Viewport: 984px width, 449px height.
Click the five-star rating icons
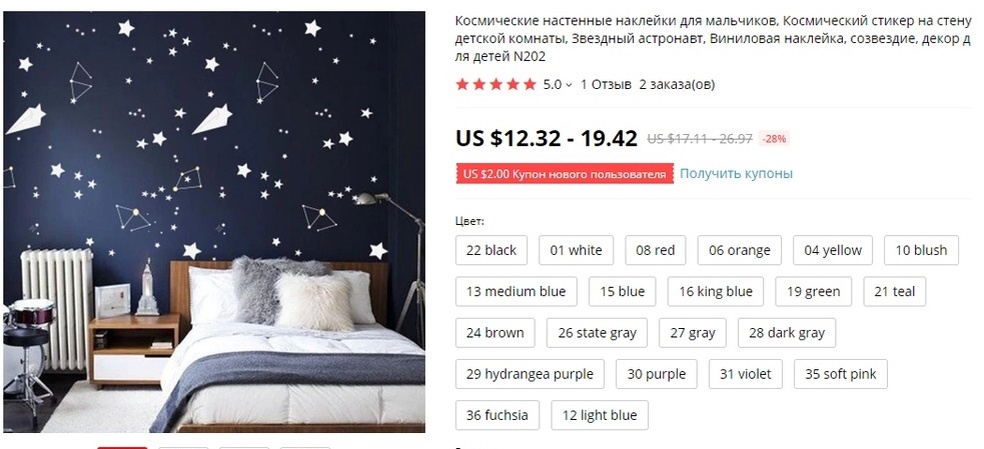point(496,84)
